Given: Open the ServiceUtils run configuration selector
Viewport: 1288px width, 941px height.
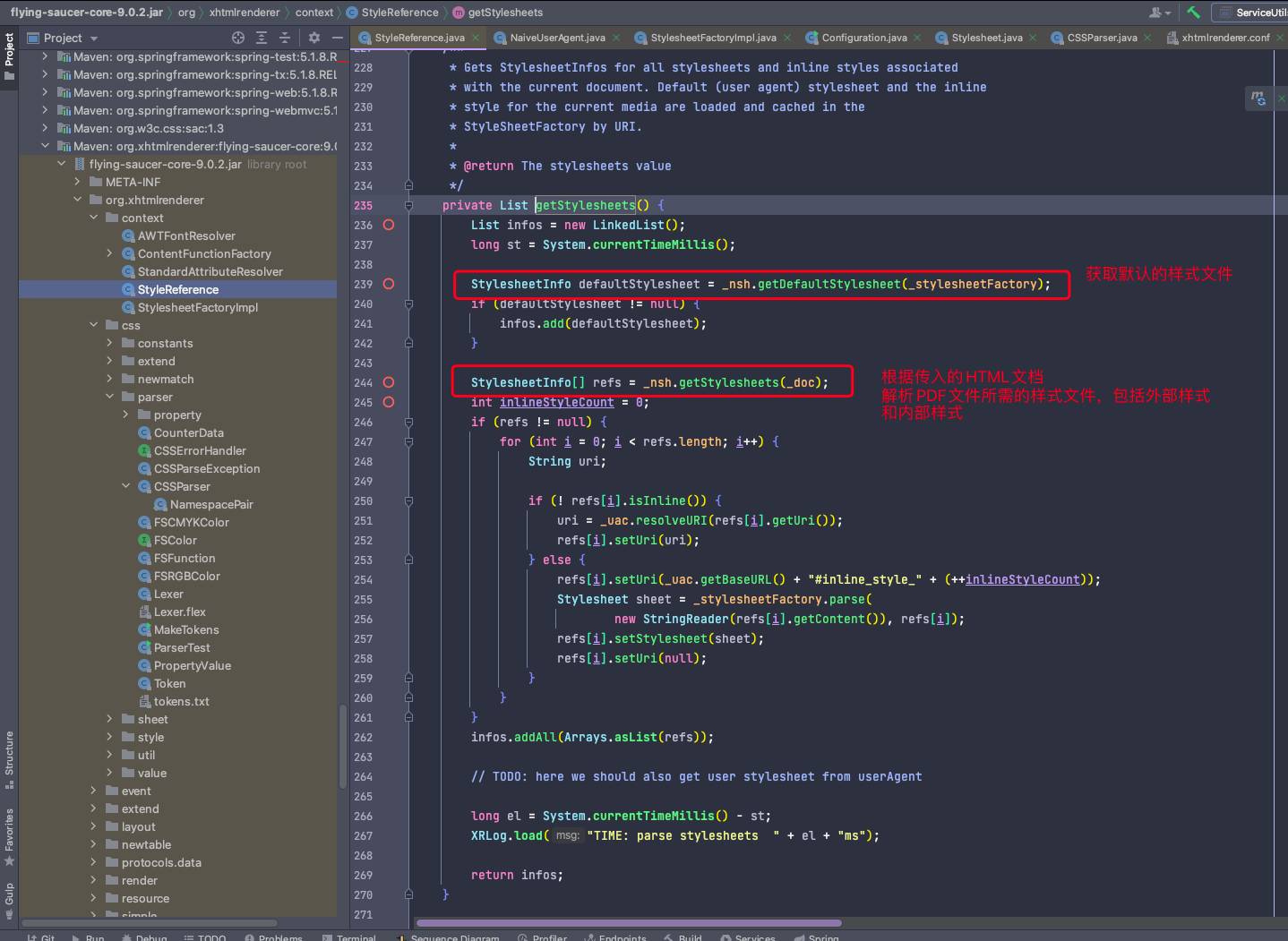Looking at the screenshot, I should point(1254,13).
